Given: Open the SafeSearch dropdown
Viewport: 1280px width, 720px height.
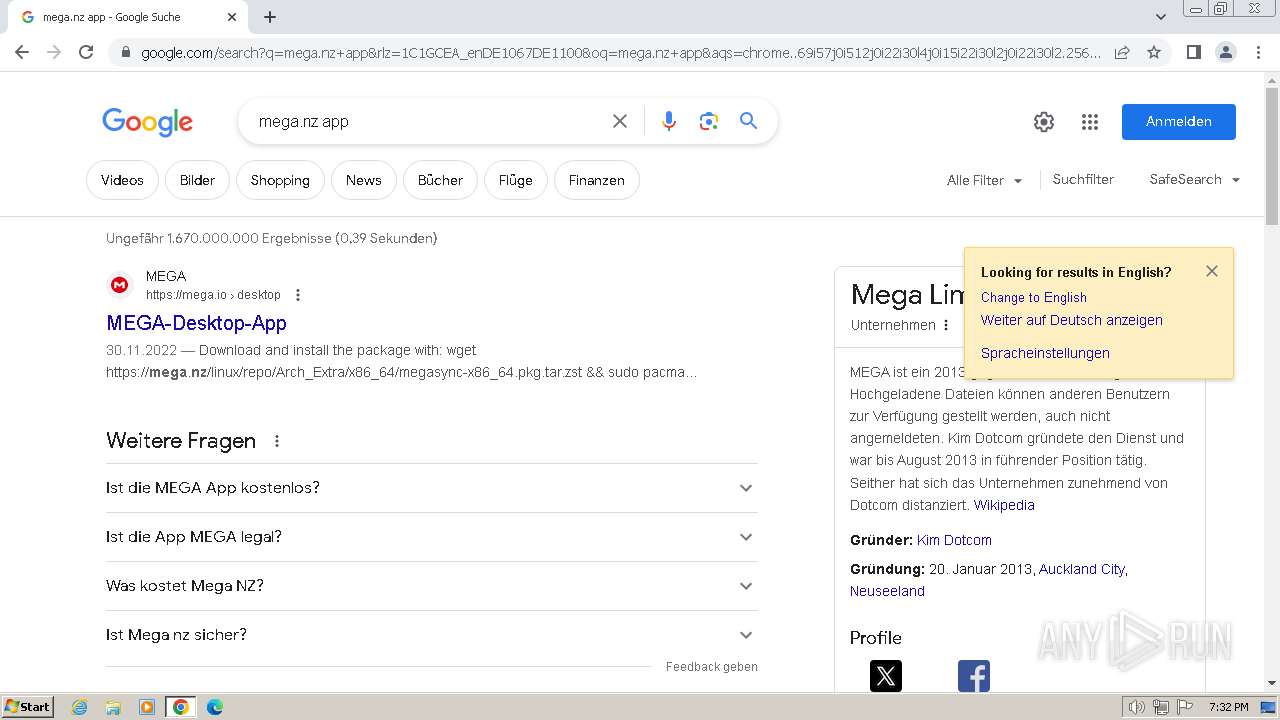Looking at the screenshot, I should pyautogui.click(x=1194, y=179).
